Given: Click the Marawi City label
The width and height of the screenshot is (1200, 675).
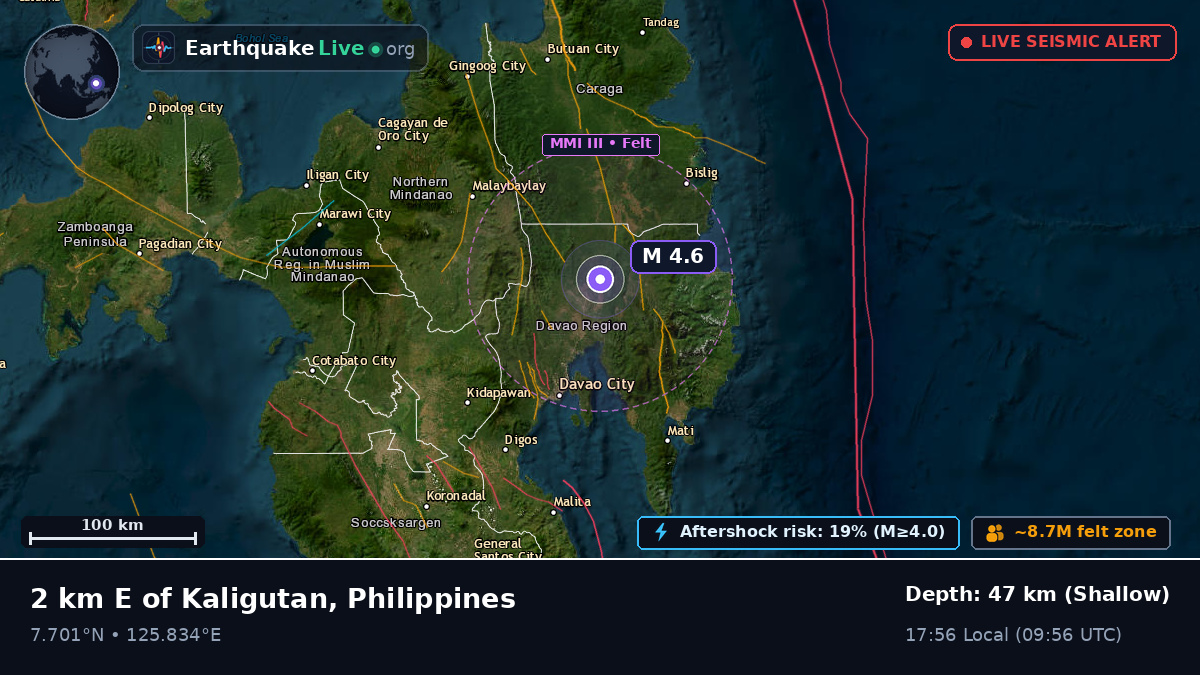Looking at the screenshot, I should point(355,214).
